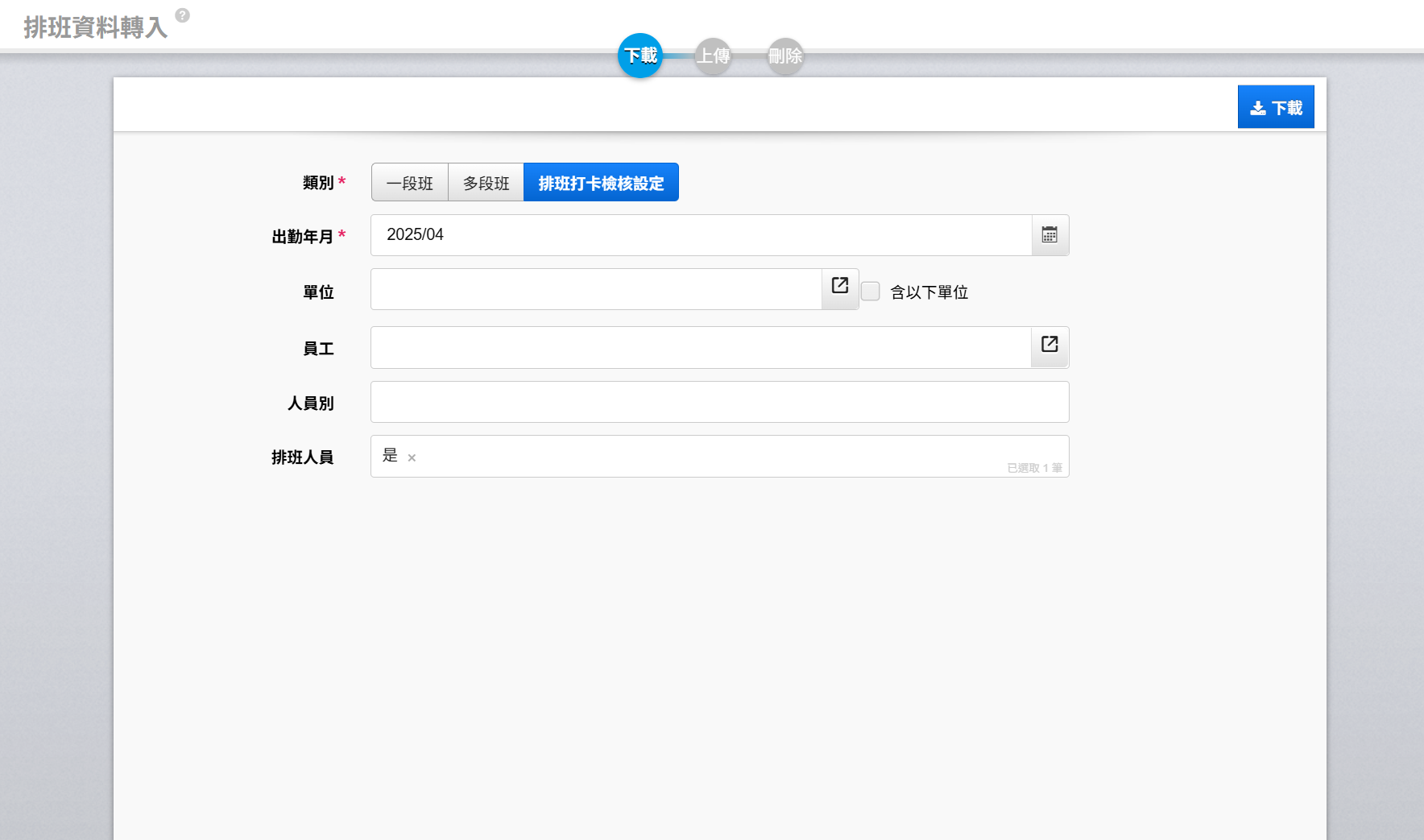Enable the 含以下單位 checkbox
This screenshot has height=840, width=1424.
[x=871, y=292]
